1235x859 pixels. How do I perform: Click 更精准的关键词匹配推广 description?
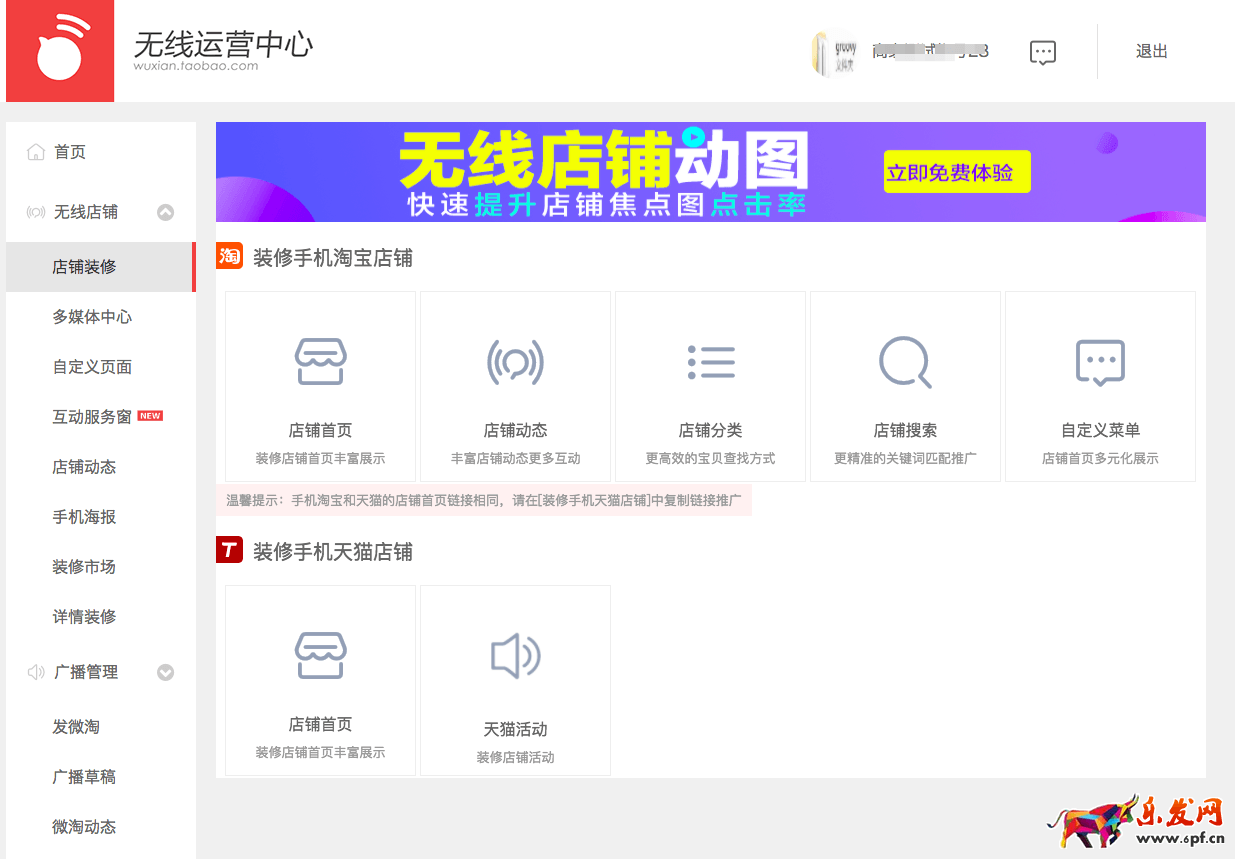point(905,458)
